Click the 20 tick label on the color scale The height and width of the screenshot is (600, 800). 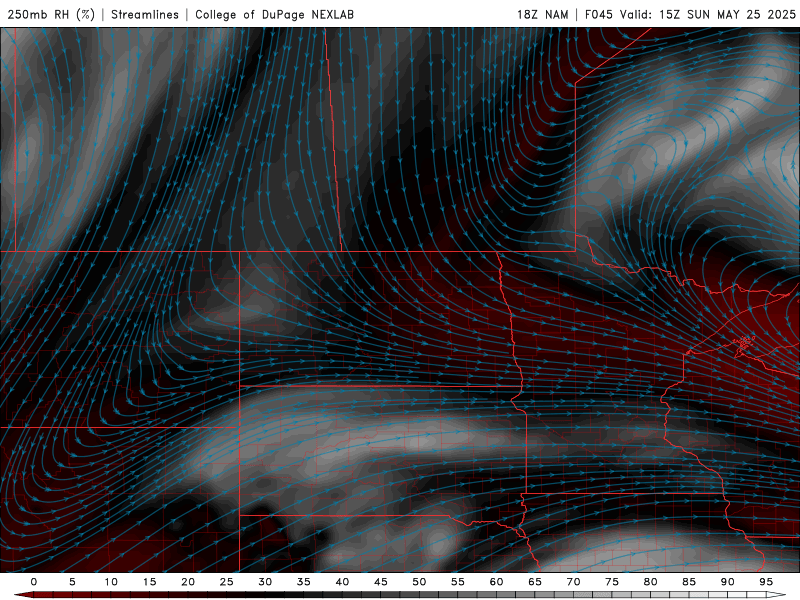[x=188, y=582]
